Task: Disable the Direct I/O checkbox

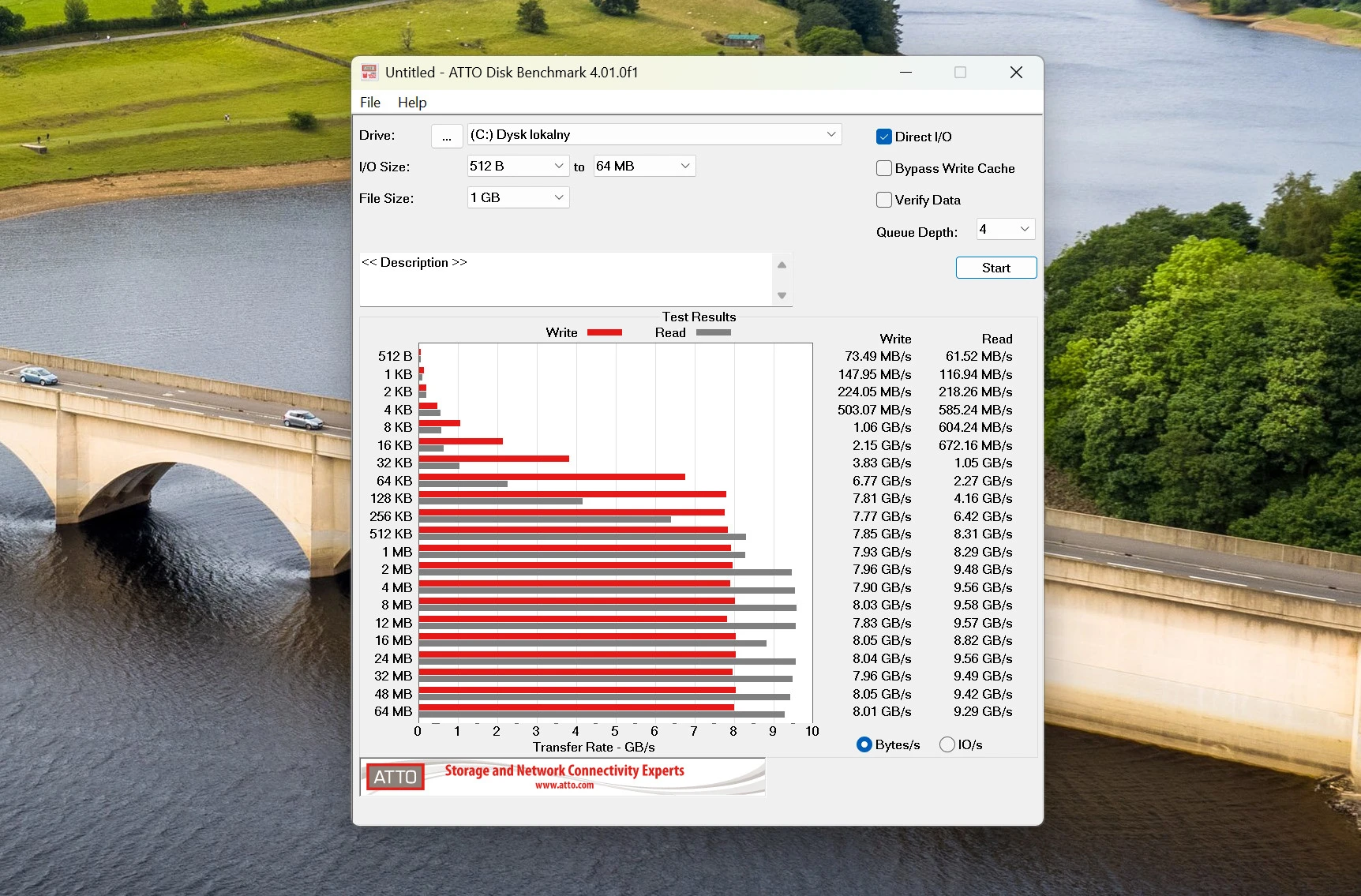Action: pyautogui.click(x=884, y=137)
